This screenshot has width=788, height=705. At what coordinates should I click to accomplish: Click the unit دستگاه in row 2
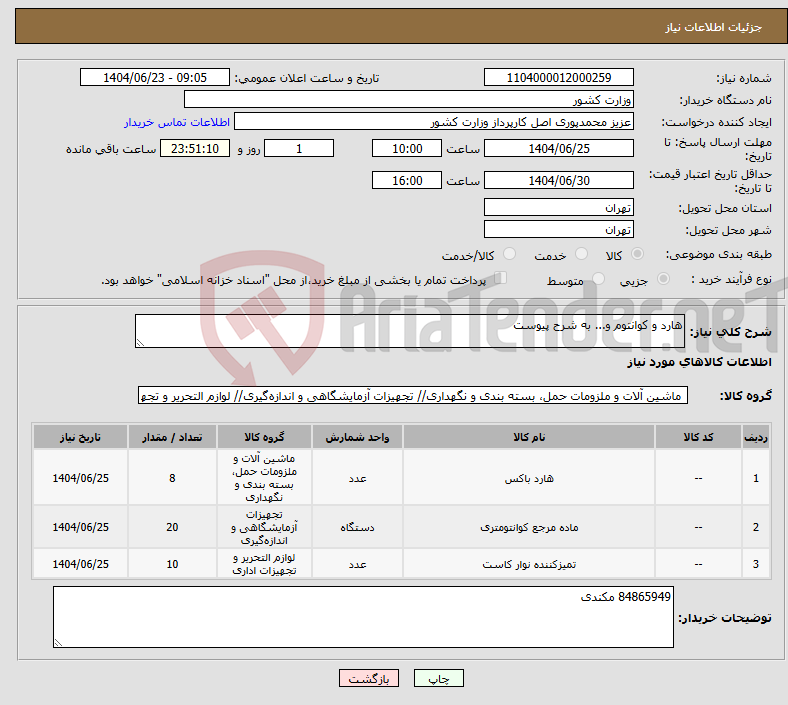(x=357, y=528)
